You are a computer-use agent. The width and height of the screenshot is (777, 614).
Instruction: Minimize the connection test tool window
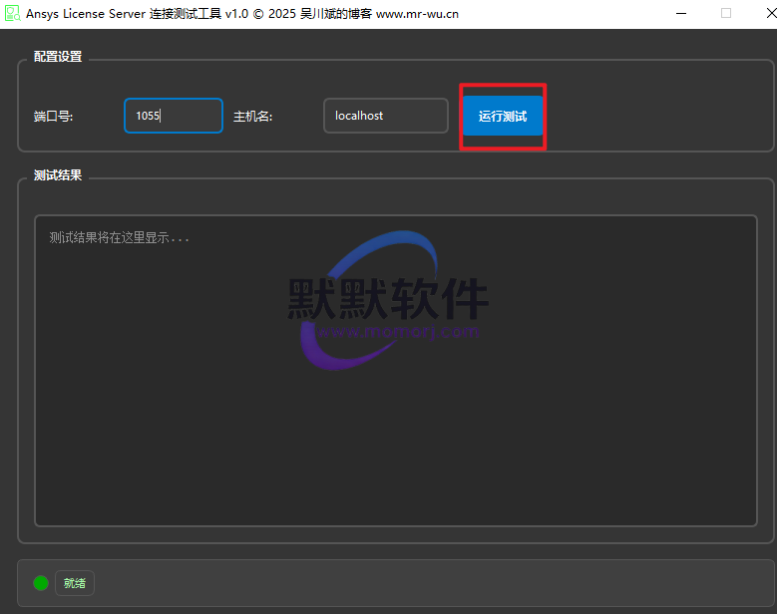point(681,14)
